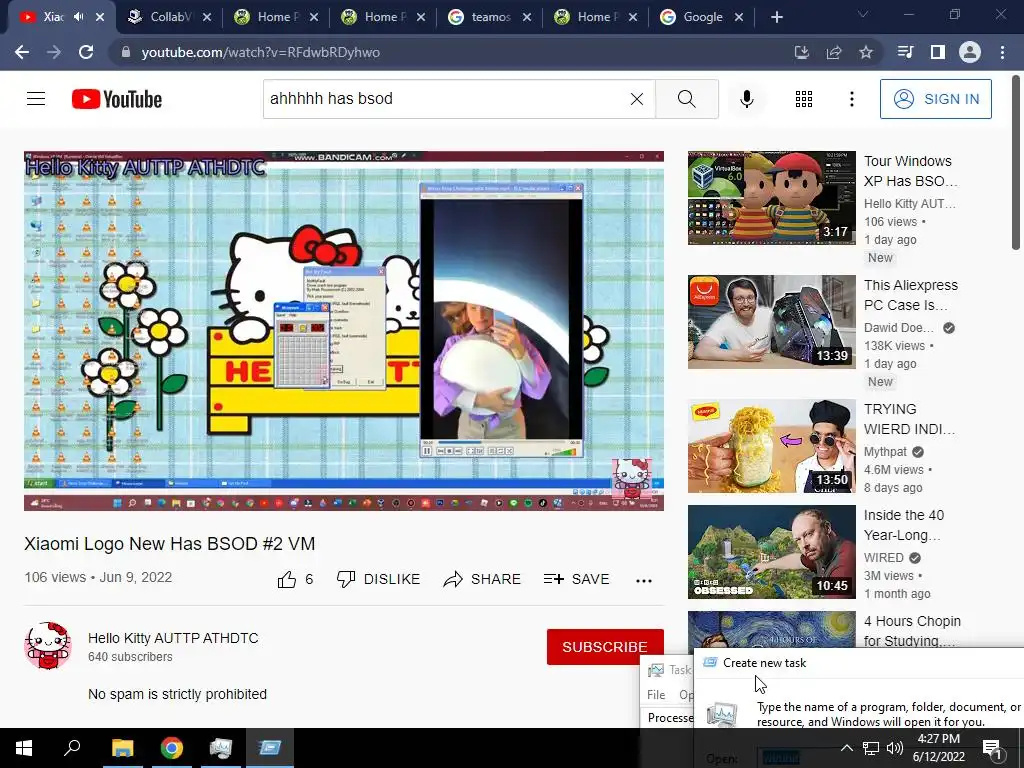The image size is (1024, 768).
Task: Show hidden system tray icons
Action: 846,748
